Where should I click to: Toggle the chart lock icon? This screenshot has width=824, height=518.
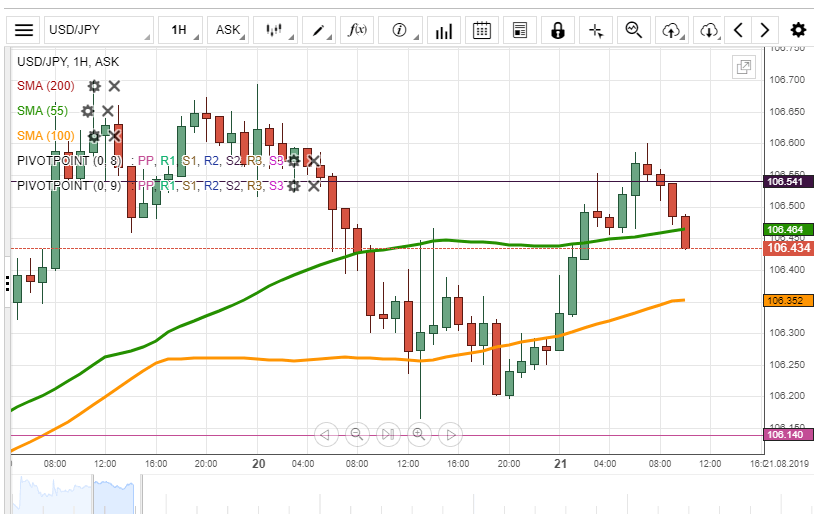click(558, 30)
